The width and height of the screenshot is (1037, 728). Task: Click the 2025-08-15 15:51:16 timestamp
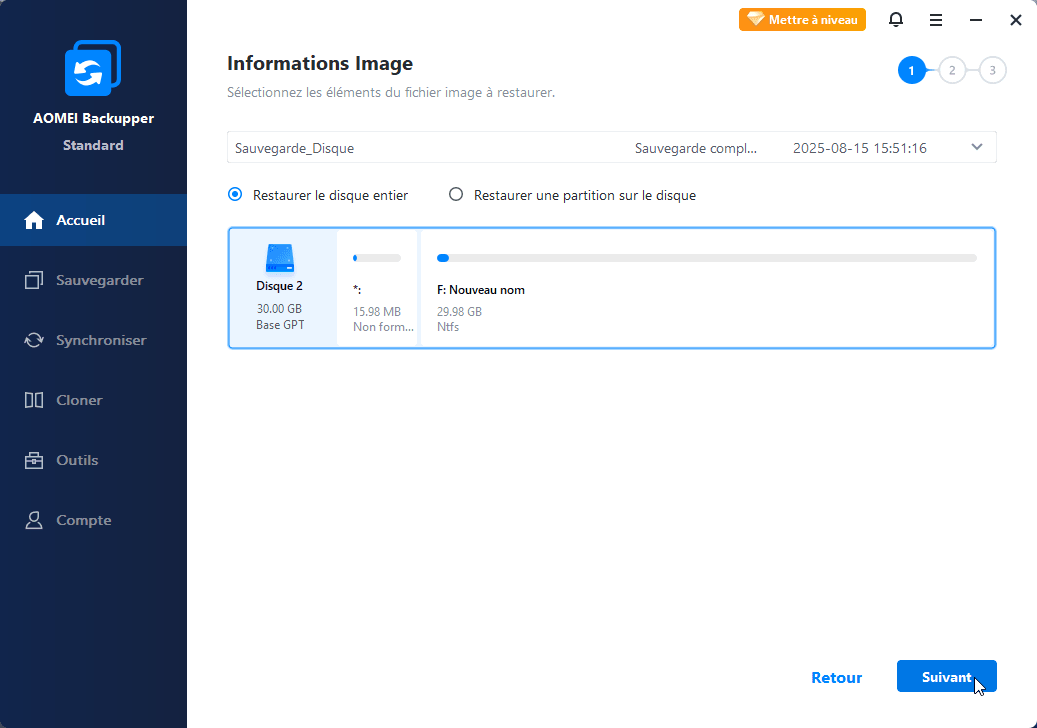(860, 148)
